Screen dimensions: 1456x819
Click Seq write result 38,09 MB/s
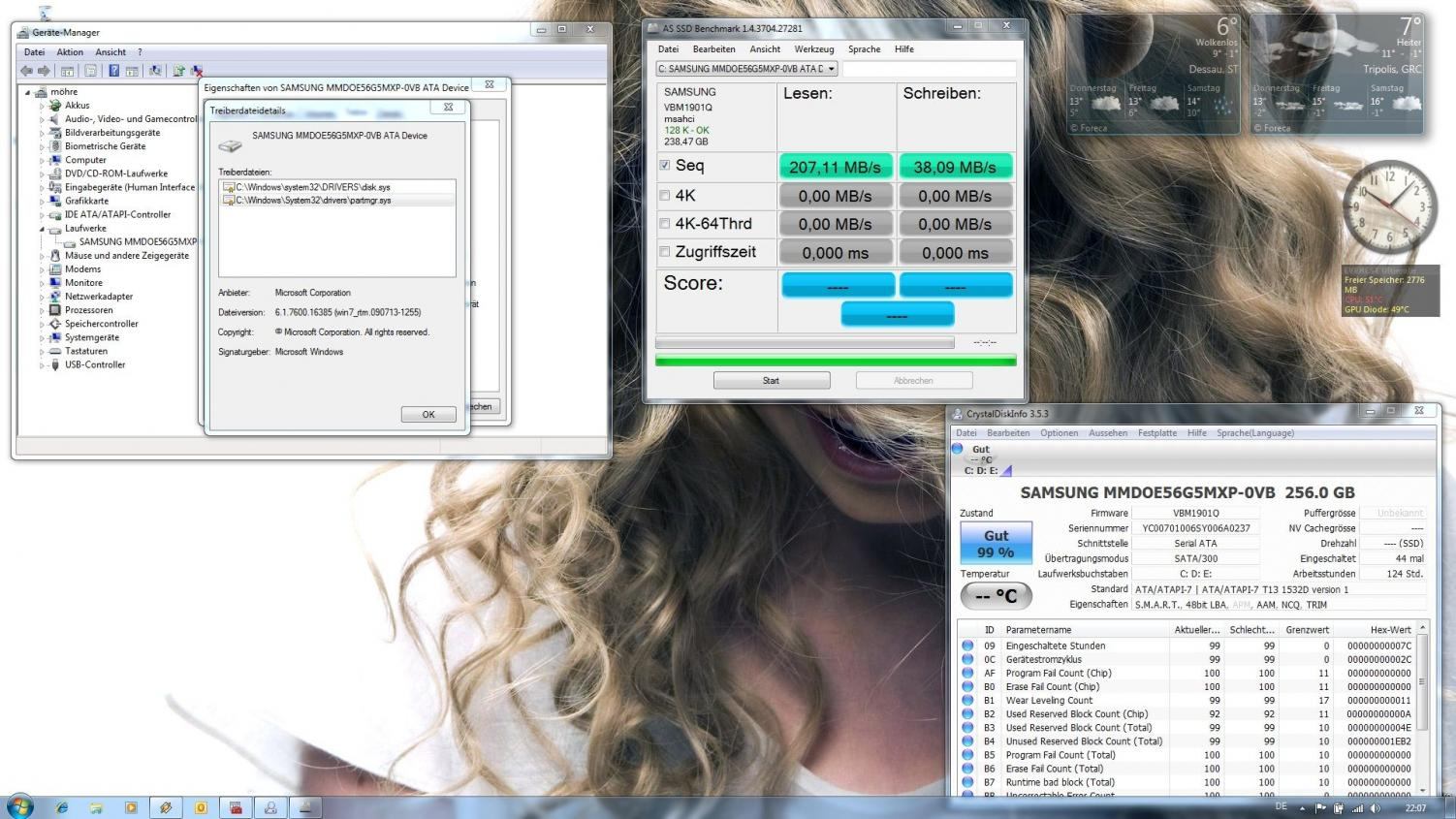point(955,167)
